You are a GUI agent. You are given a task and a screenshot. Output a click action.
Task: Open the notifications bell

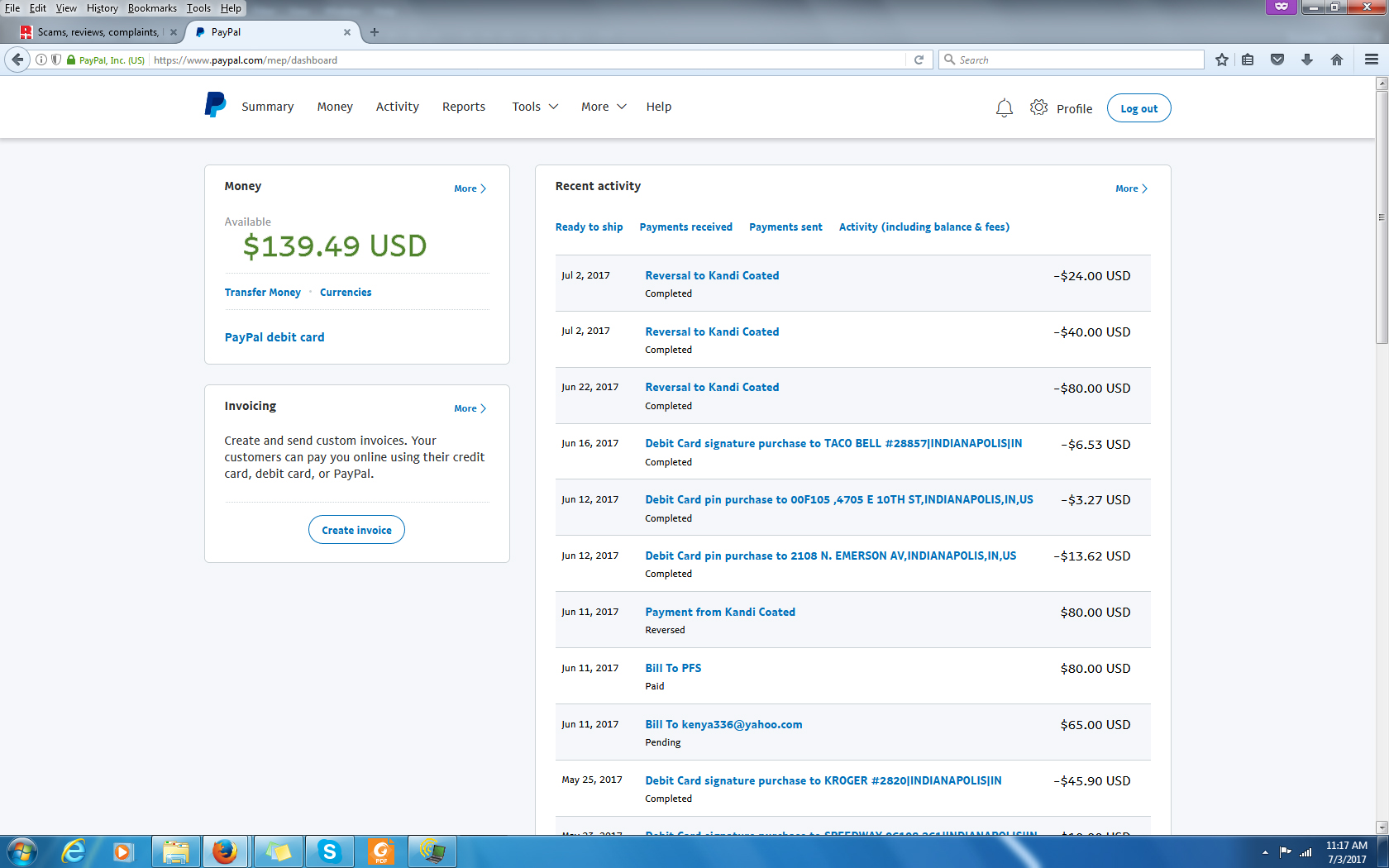point(1004,108)
